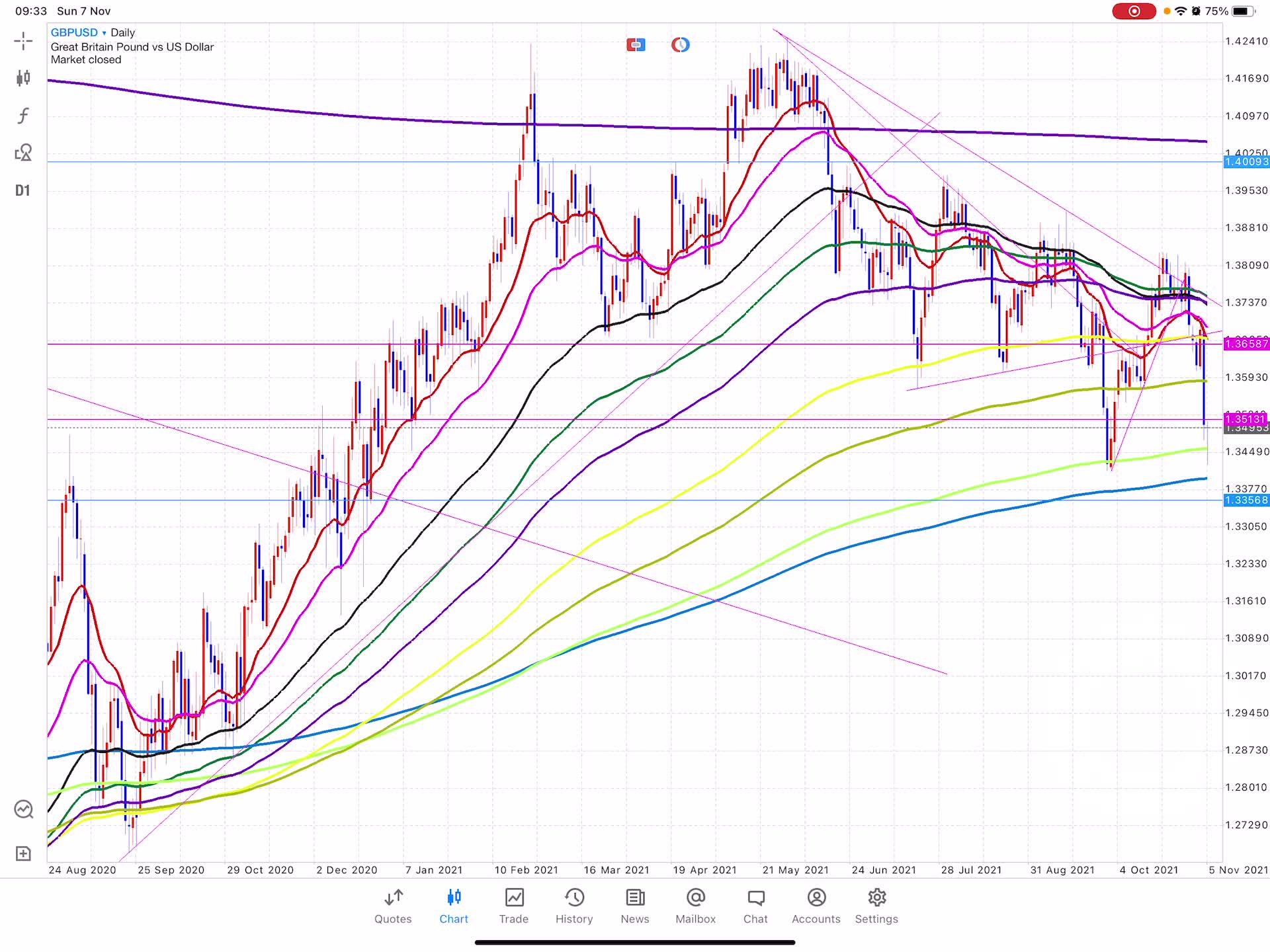
Task: Change the D1 timeframe selector
Action: 23,190
